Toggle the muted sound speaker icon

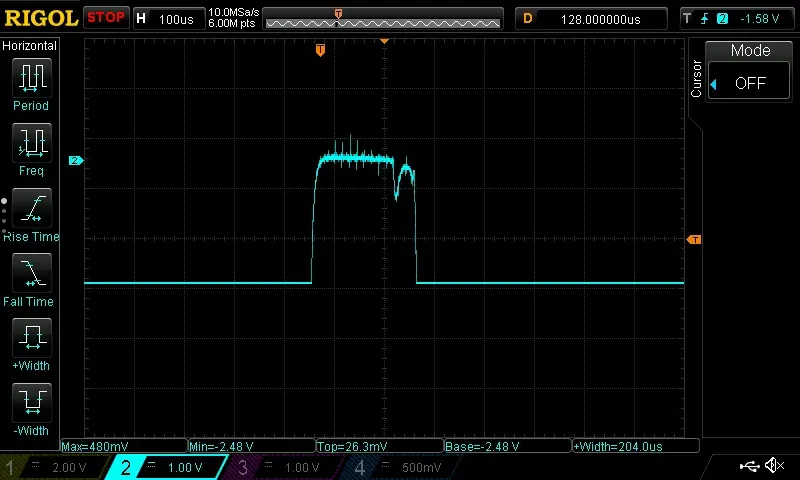tap(775, 465)
